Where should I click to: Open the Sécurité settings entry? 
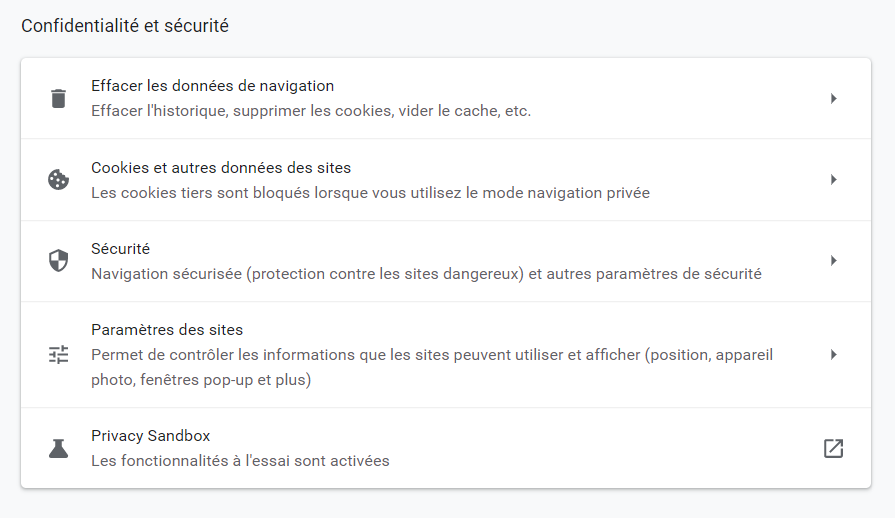pos(120,249)
